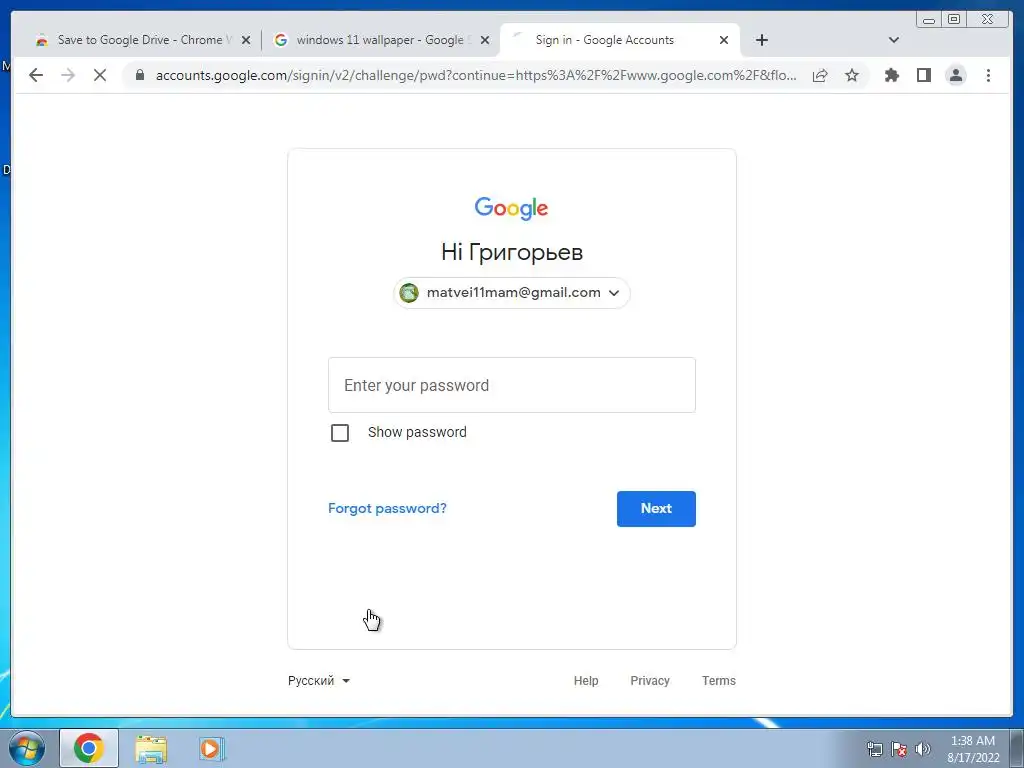Open the Terms link in footer
Viewport: 1024px width, 768px height.
(718, 680)
